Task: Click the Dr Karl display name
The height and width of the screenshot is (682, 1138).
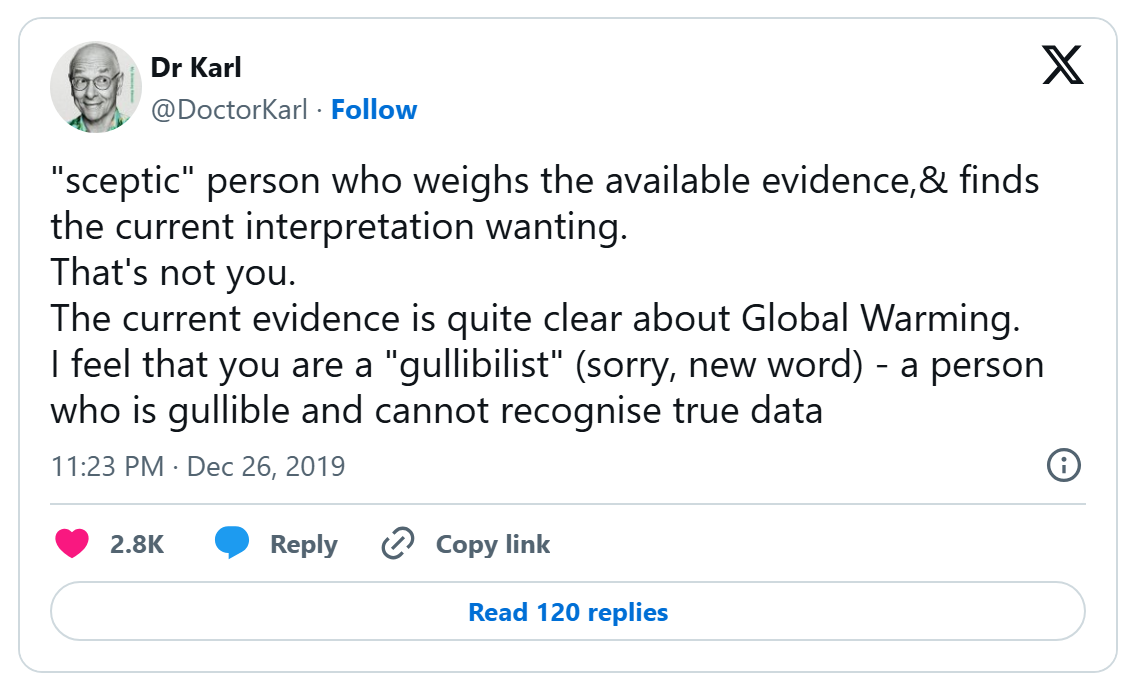Action: click(196, 67)
